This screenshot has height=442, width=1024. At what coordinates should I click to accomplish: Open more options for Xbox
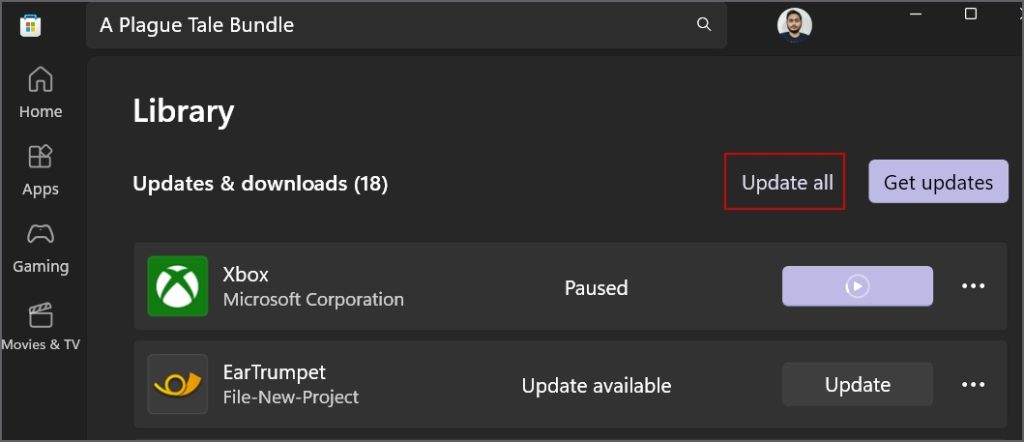click(973, 286)
